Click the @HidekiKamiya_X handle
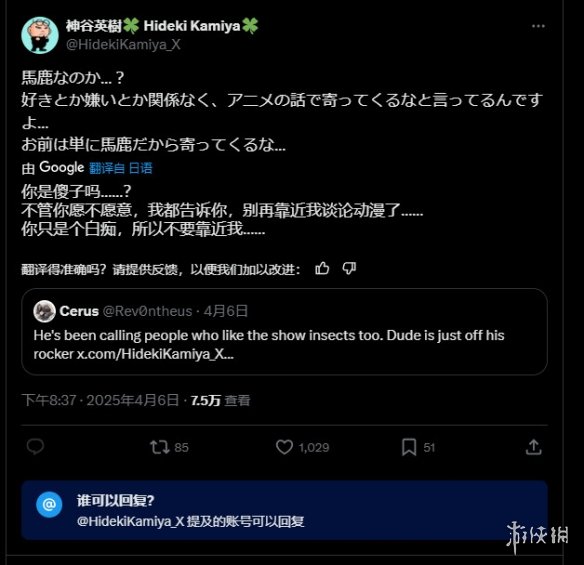Screen dimensions: 584x565 (x=123, y=45)
